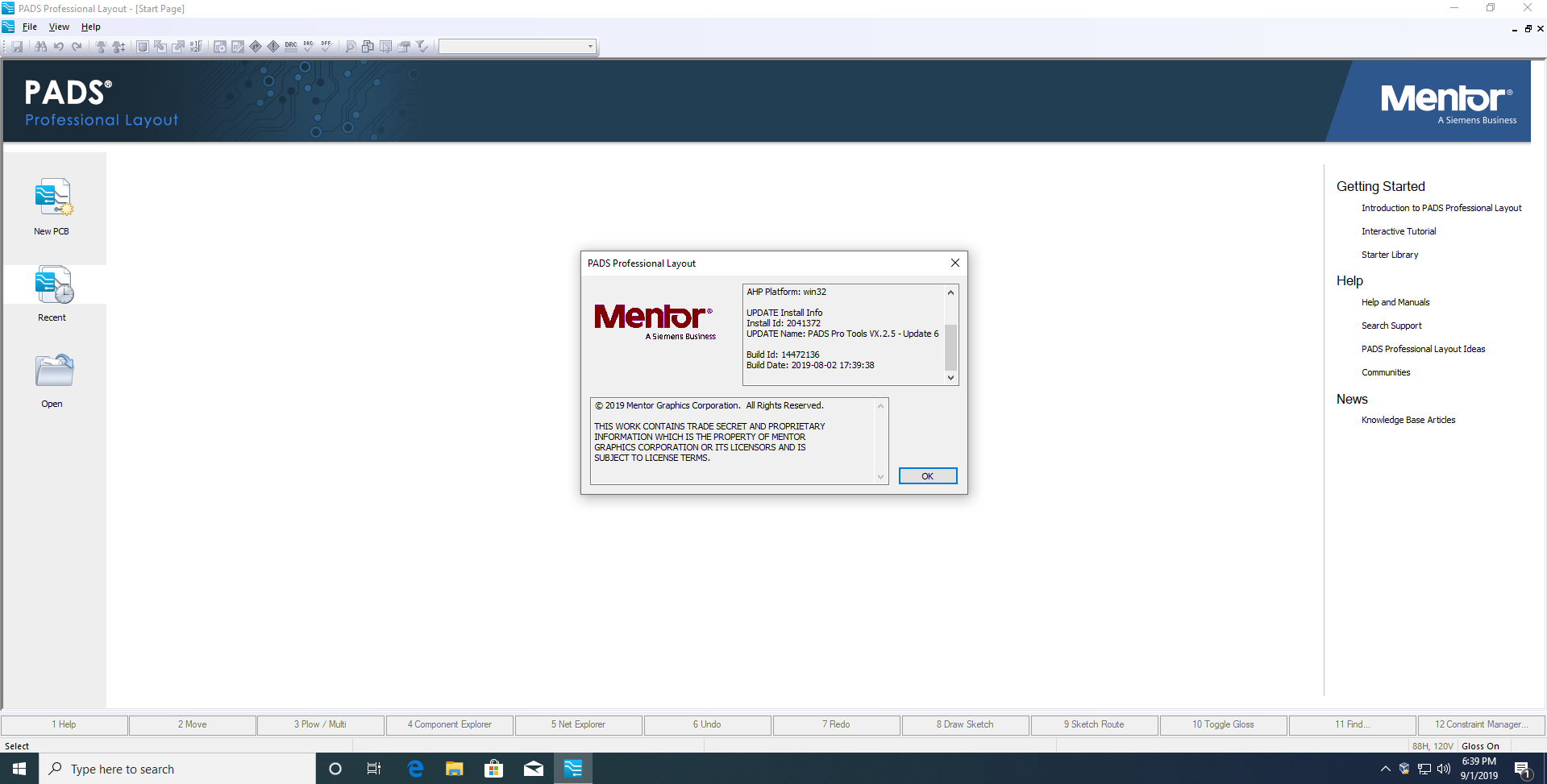Image resolution: width=1547 pixels, height=784 pixels.
Task: Click the version info scrollbar thumb
Action: (950, 346)
